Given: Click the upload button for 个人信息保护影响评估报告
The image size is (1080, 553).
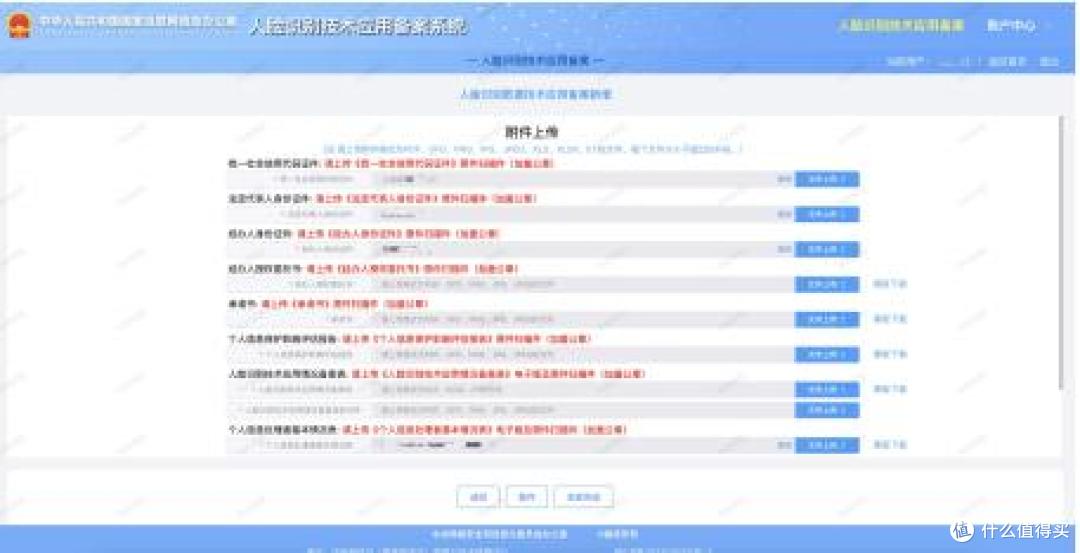Looking at the screenshot, I should tap(827, 355).
